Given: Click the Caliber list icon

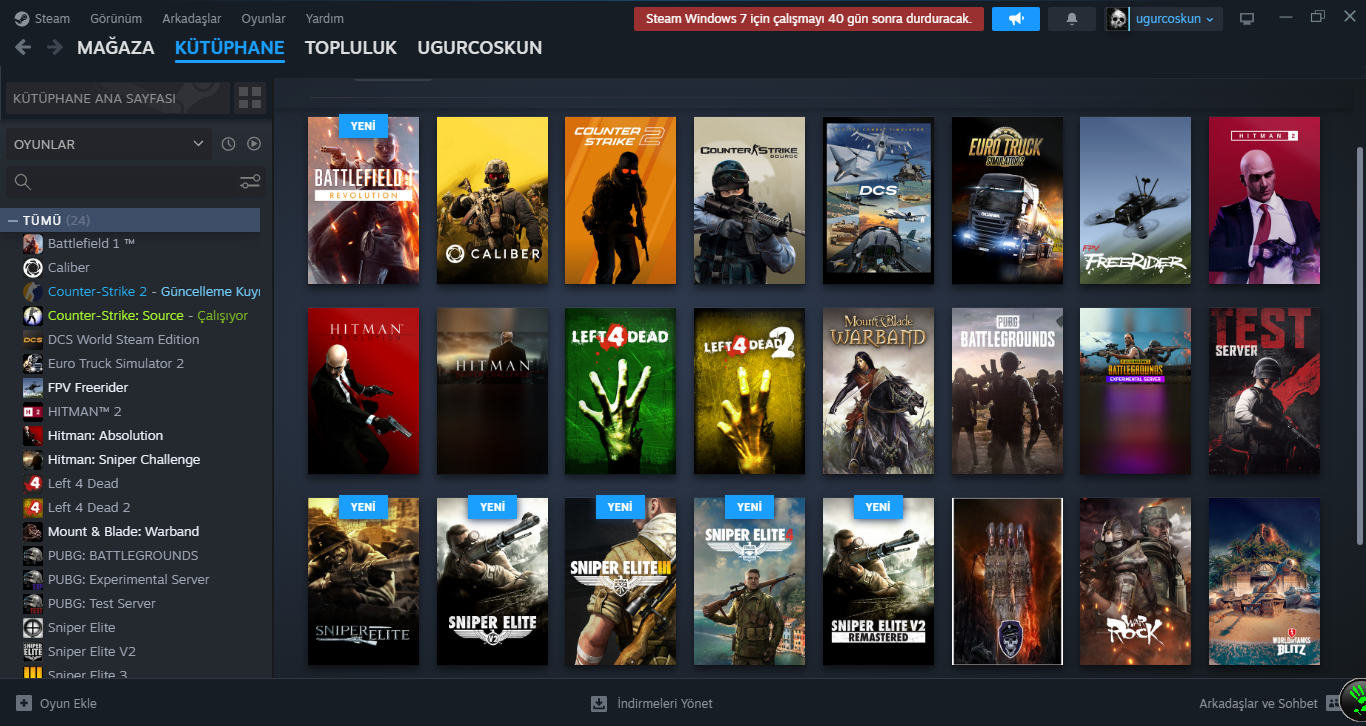Looking at the screenshot, I should click(x=32, y=267).
